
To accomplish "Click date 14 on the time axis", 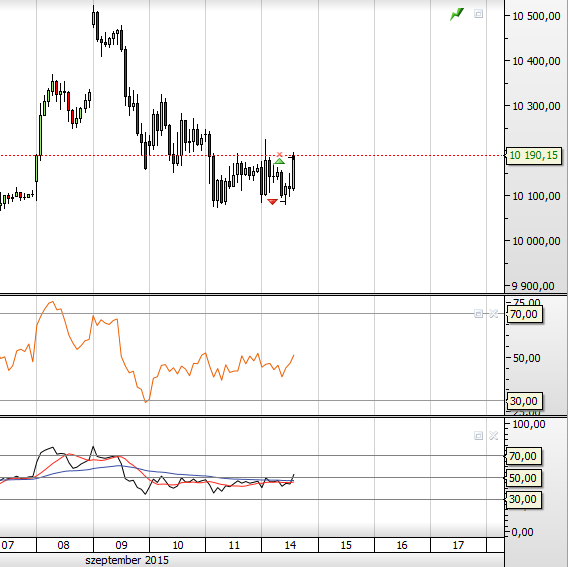I will pos(290,545).
